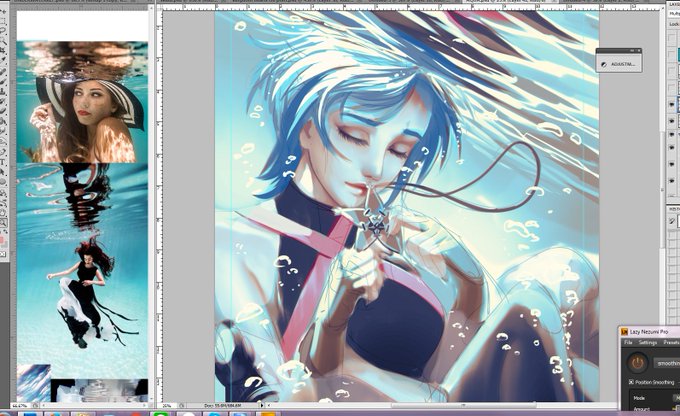Viewport: 680px width, 416px height.
Task: Open the foreground color swatch picker
Action: 2,240
